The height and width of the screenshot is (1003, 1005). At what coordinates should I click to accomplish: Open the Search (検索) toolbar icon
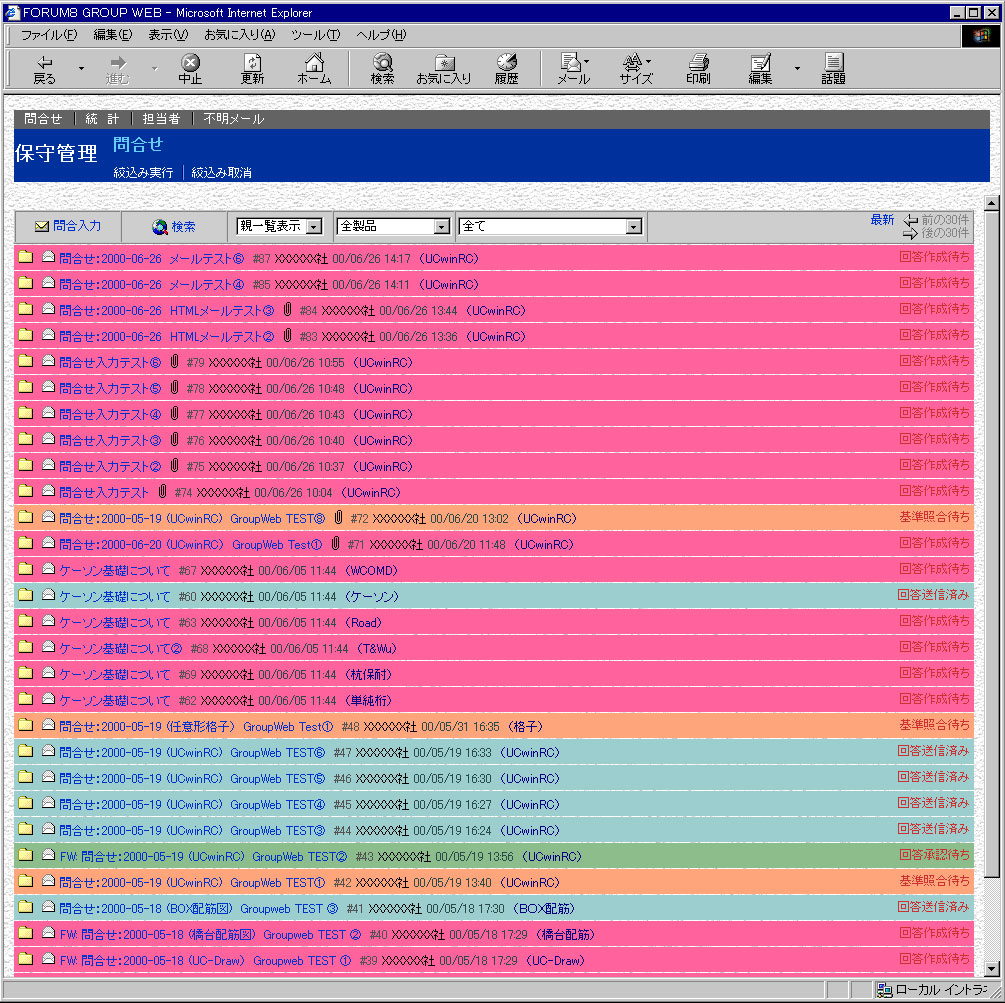382,68
